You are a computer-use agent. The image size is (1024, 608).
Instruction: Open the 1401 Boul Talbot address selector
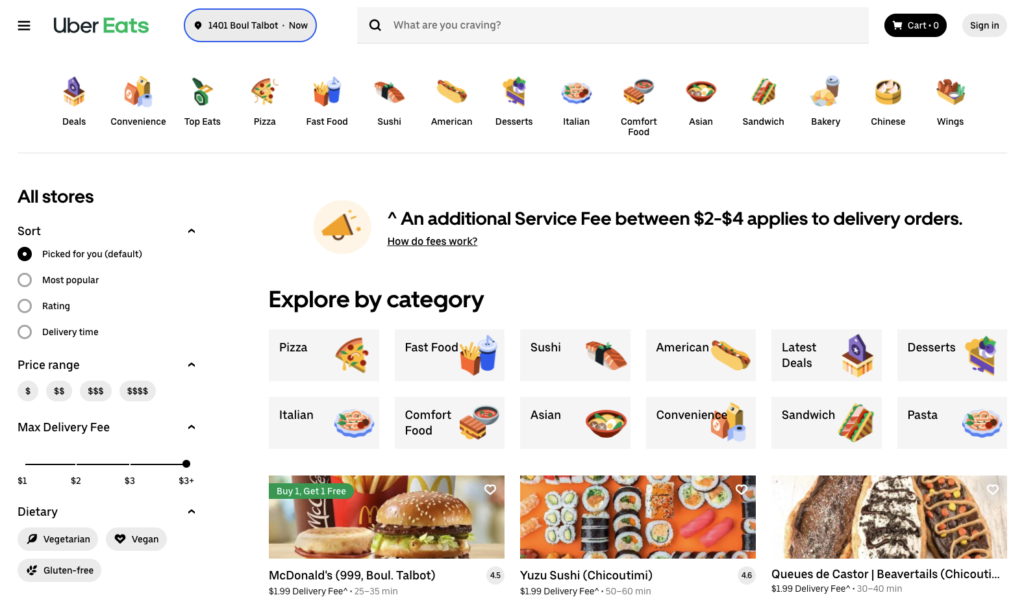[249, 25]
